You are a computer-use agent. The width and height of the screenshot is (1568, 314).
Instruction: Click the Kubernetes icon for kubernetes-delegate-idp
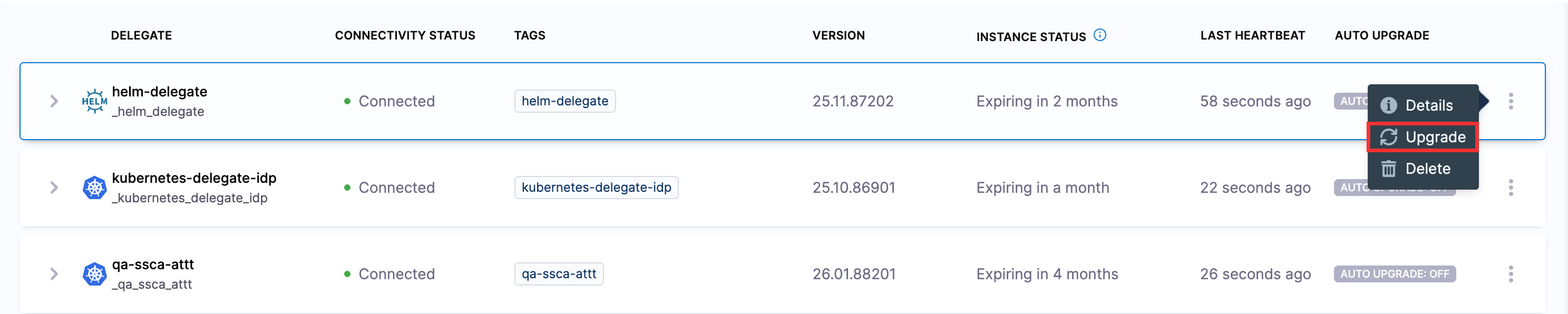(x=94, y=188)
